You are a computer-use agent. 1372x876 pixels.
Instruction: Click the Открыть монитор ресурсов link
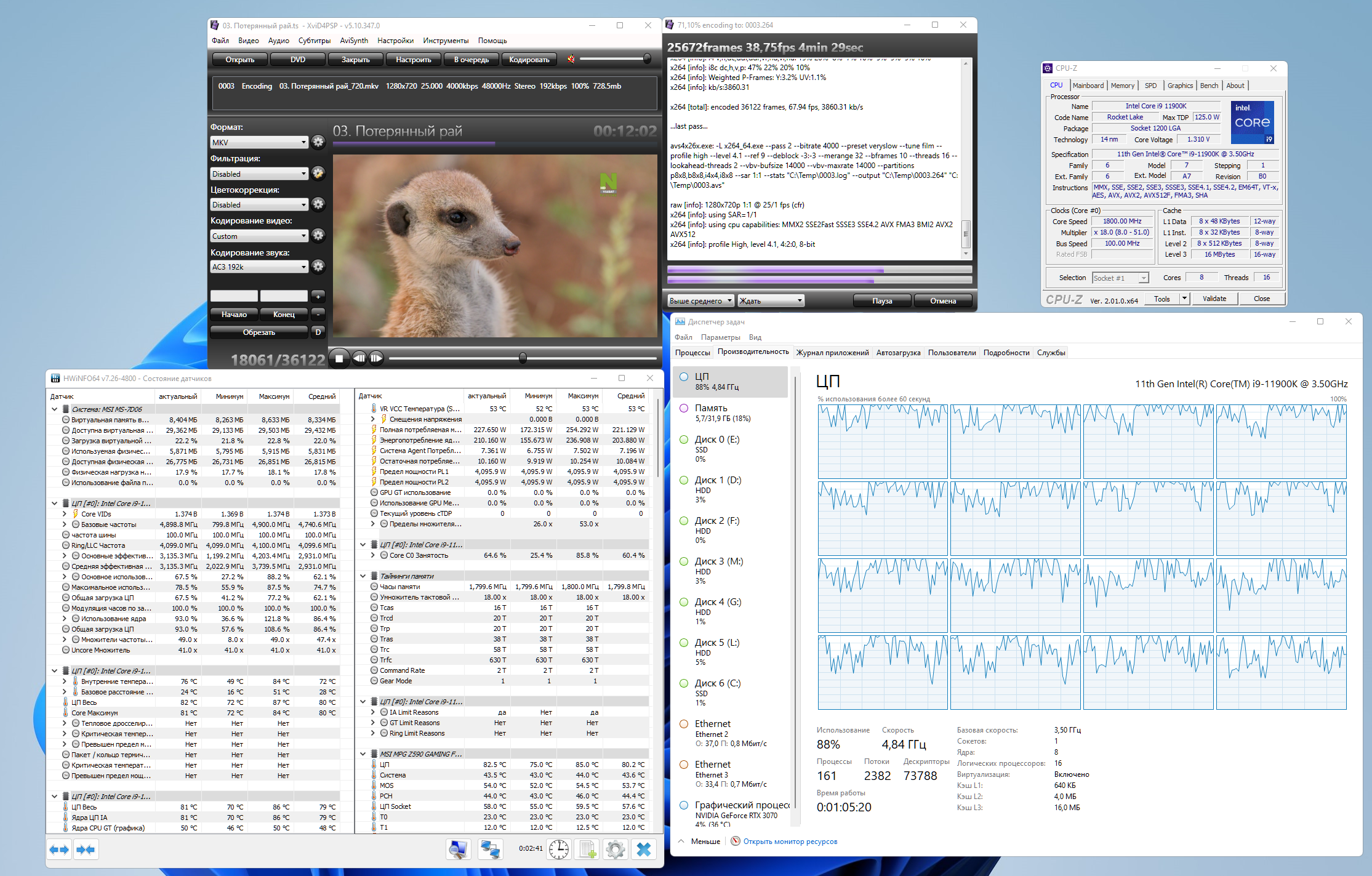(790, 842)
